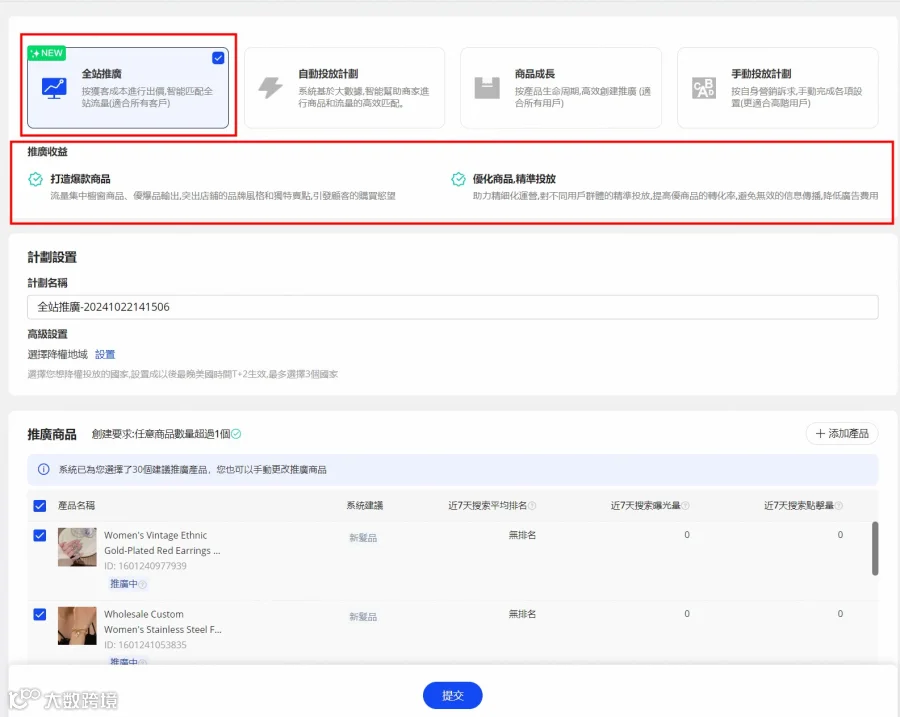Toggle the select-all checkbox beside 產品名稱
The width and height of the screenshot is (900, 717).
pyautogui.click(x=40, y=506)
